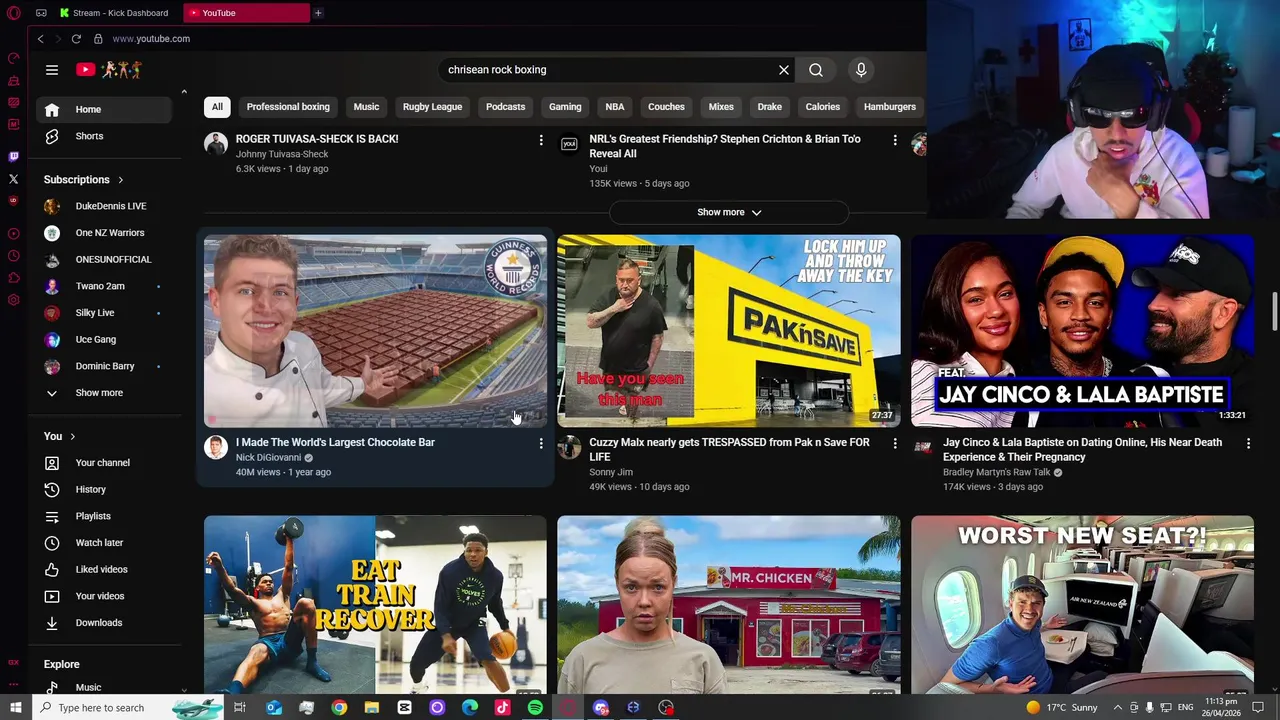
Task: Expand Show more under subscriptions
Action: pos(104,393)
